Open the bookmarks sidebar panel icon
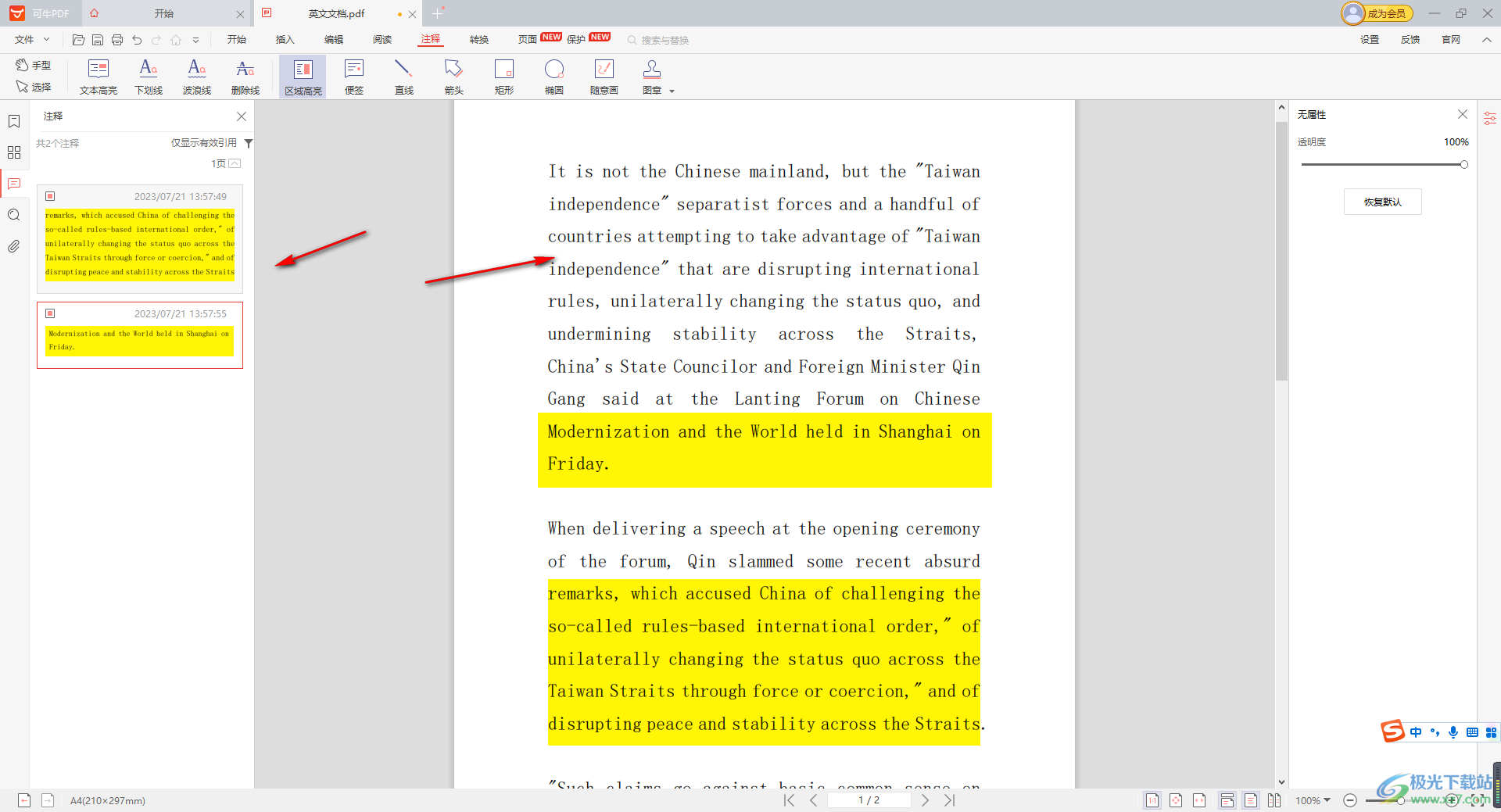1501x812 pixels. click(14, 121)
